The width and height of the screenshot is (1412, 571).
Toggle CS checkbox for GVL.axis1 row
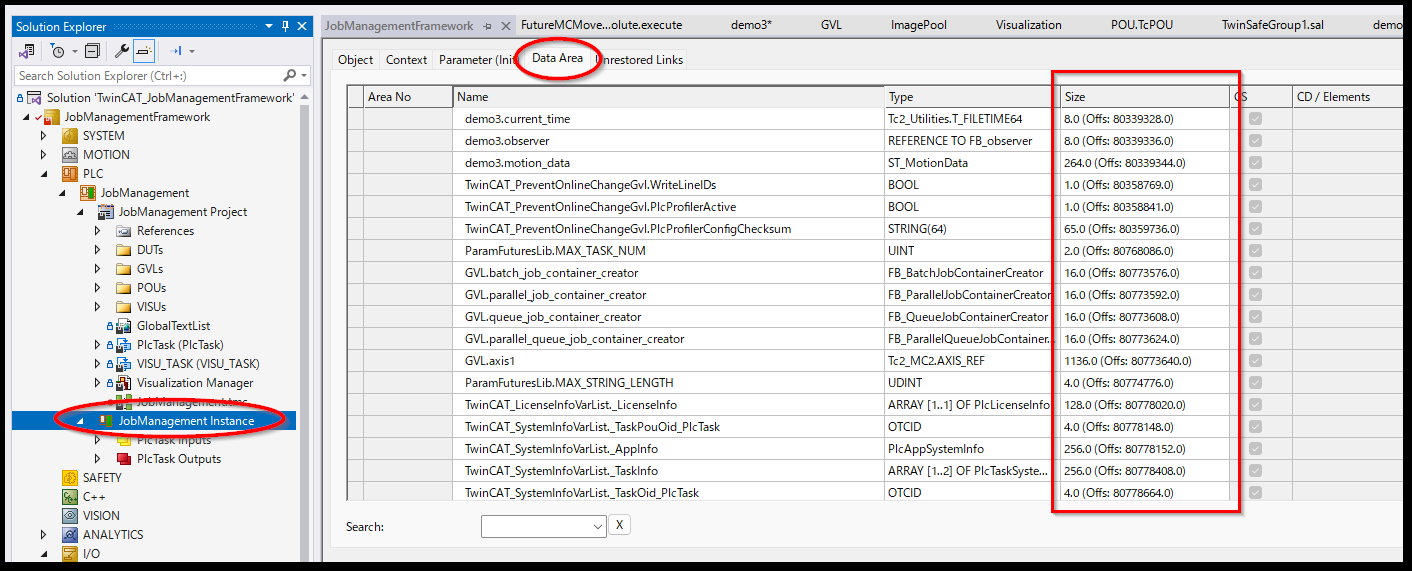(x=1255, y=361)
